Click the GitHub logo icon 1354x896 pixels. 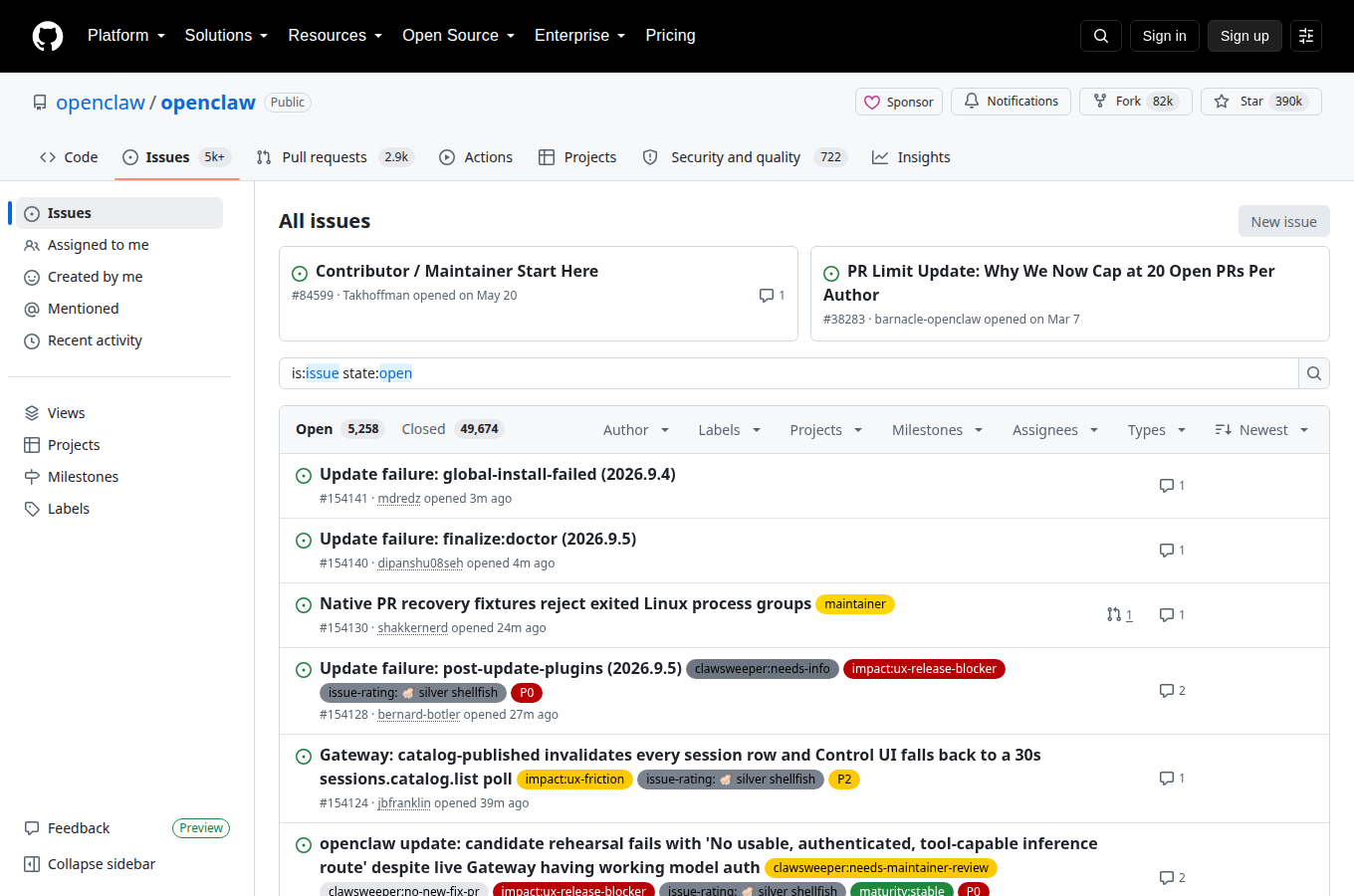(48, 36)
